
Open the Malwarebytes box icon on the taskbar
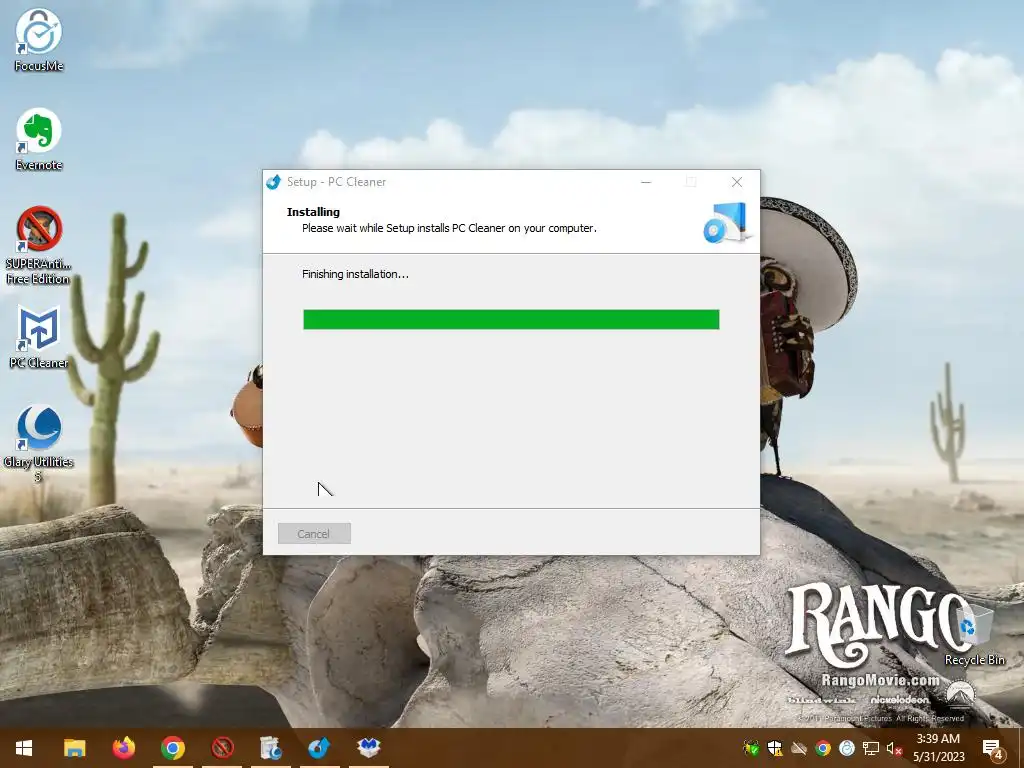[x=369, y=748]
